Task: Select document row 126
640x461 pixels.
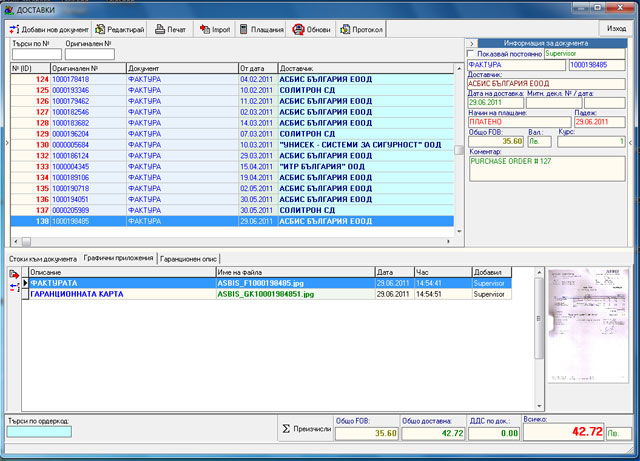Action: (x=232, y=101)
